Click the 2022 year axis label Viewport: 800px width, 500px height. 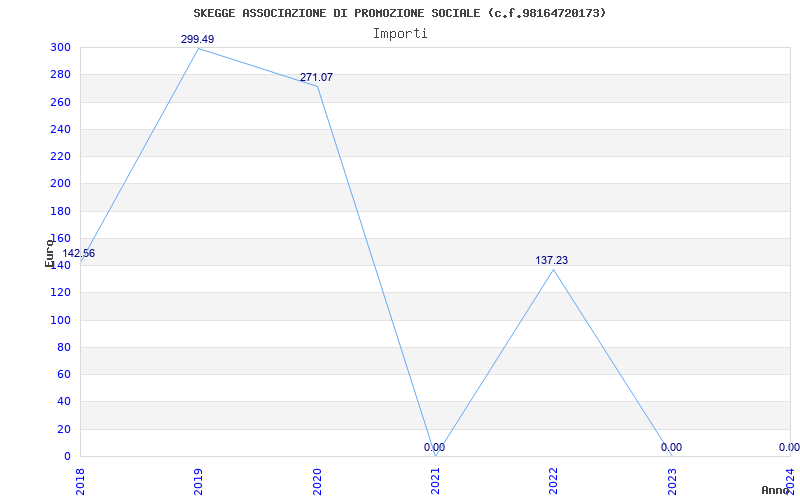coord(554,481)
